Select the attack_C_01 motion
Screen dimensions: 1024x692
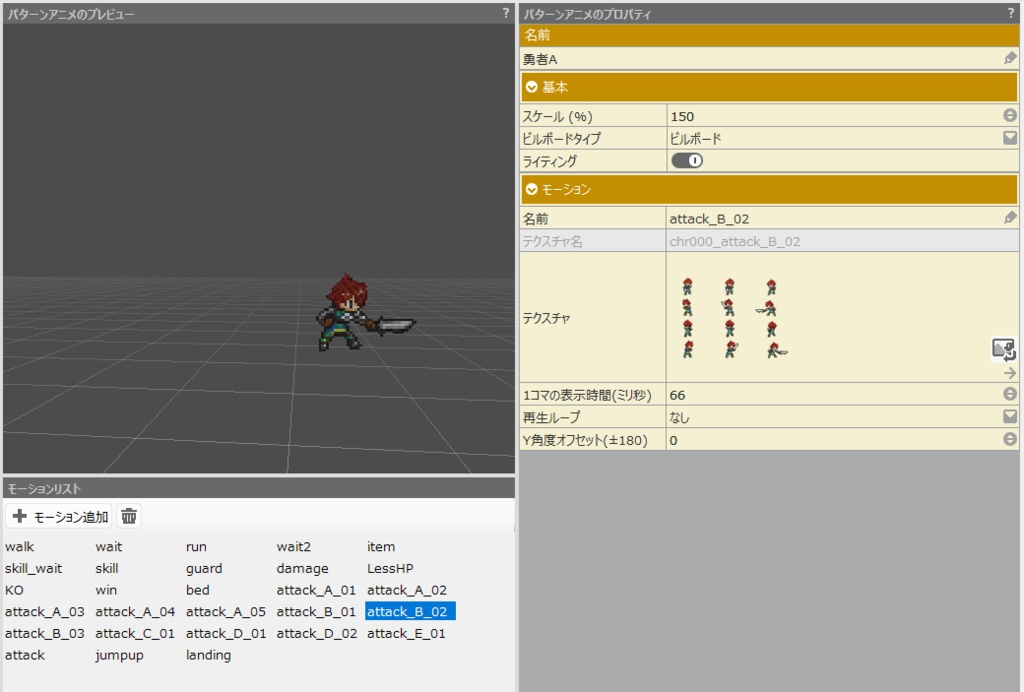tap(135, 633)
